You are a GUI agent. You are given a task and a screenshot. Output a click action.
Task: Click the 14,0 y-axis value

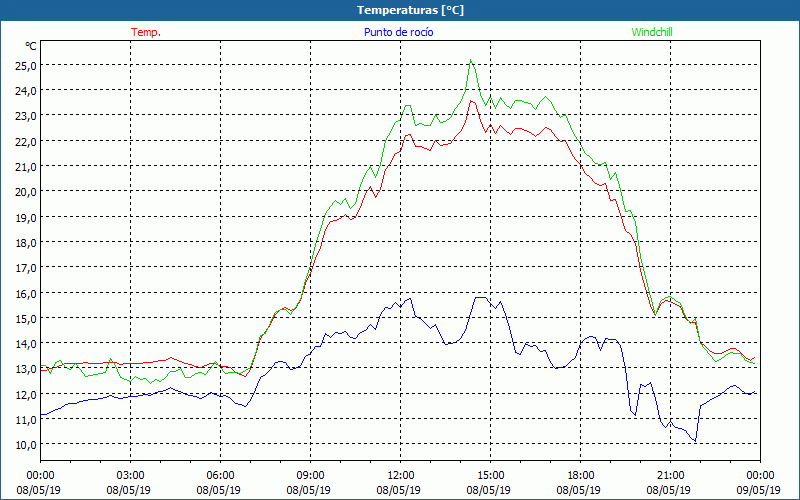[26, 344]
